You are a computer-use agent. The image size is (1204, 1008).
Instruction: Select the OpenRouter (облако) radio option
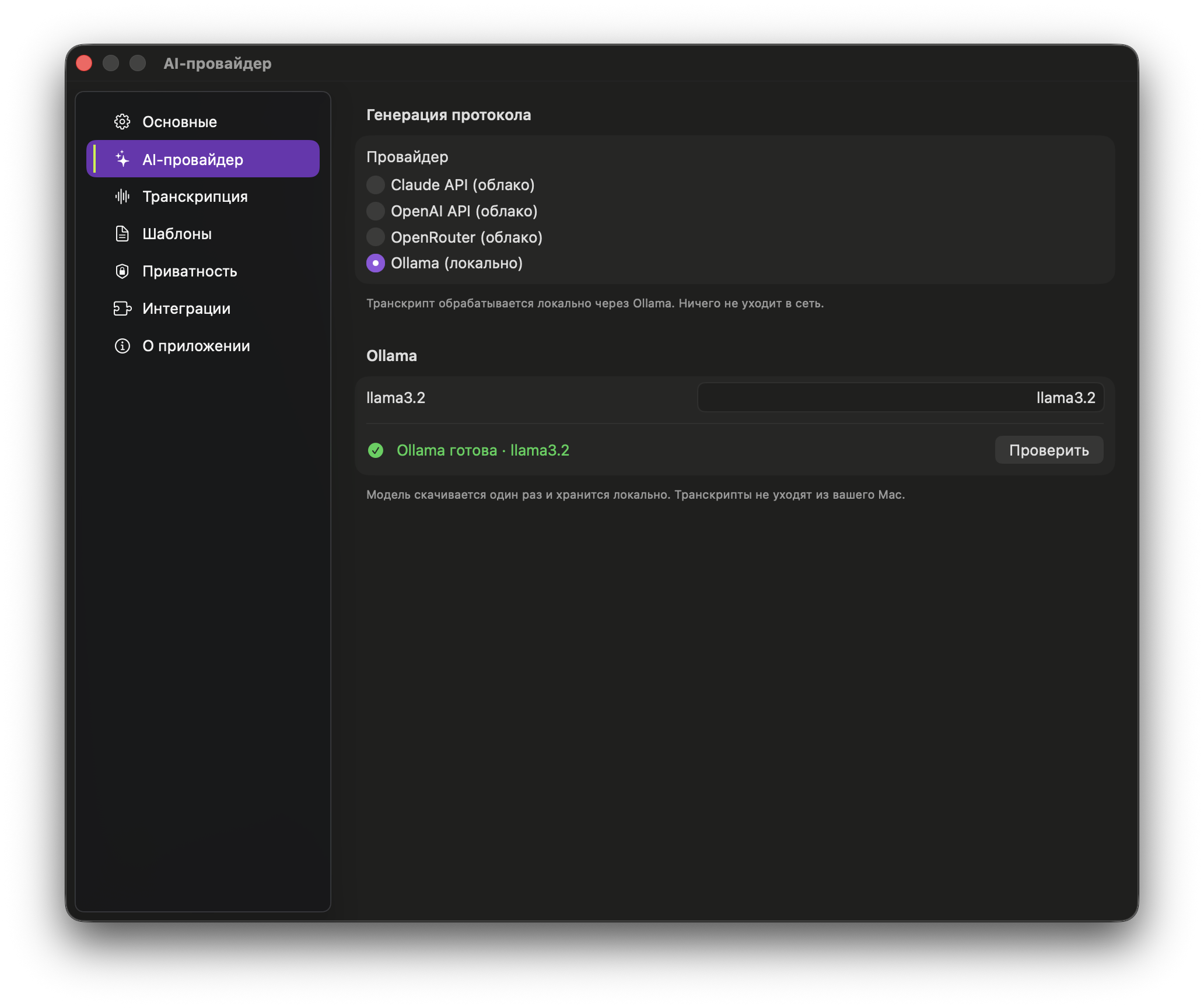pyautogui.click(x=376, y=237)
